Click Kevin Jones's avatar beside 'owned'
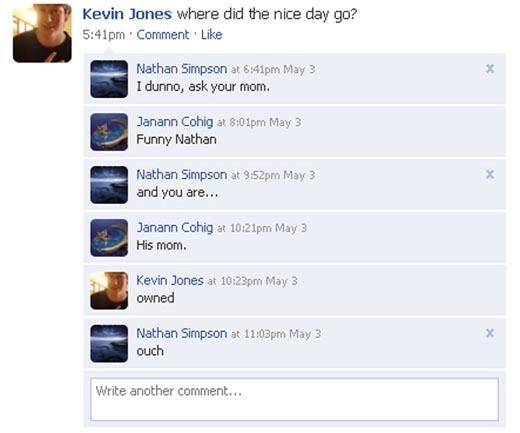Screen dimensions: 520x433 tap(109, 291)
